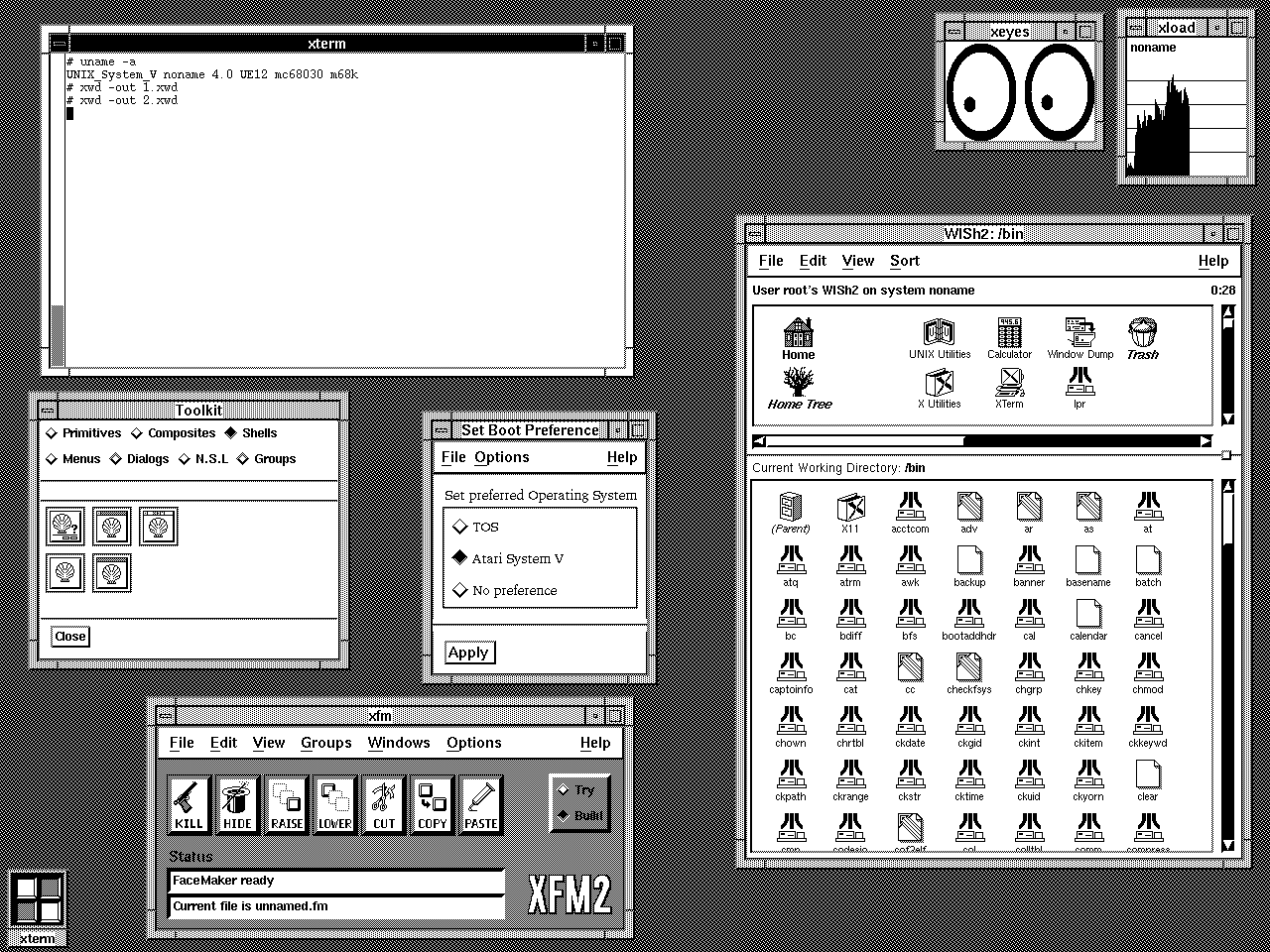Select the KILL tool in XFM2

[x=188, y=804]
